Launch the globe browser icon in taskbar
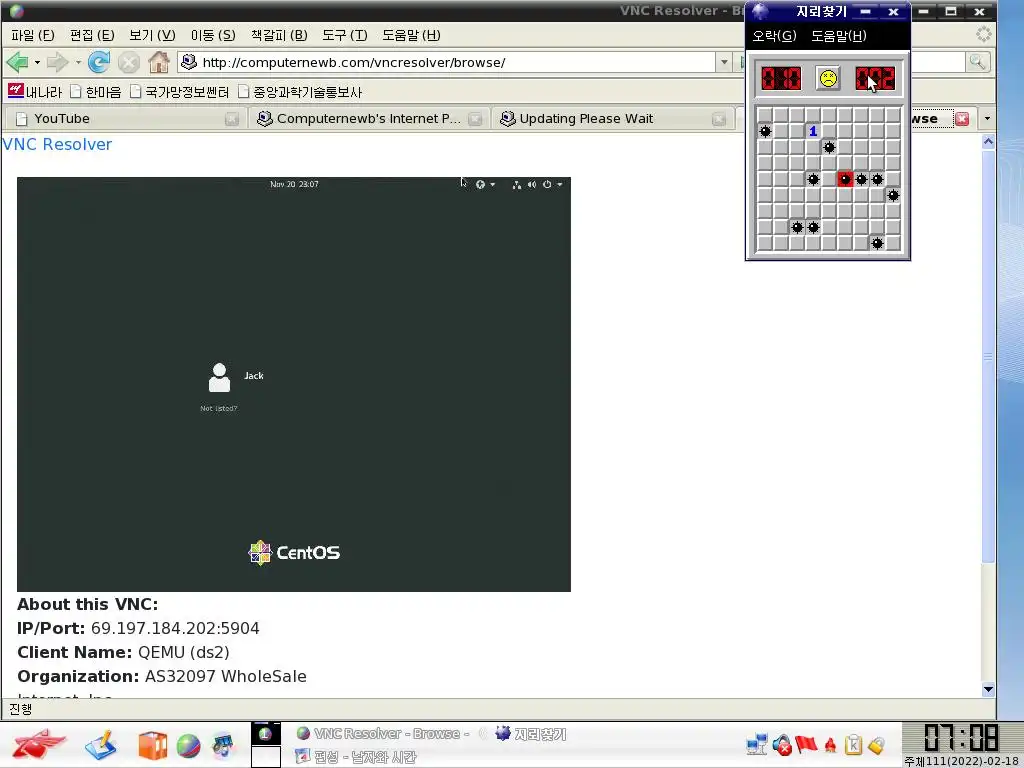This screenshot has height=768, width=1024. tap(188, 746)
